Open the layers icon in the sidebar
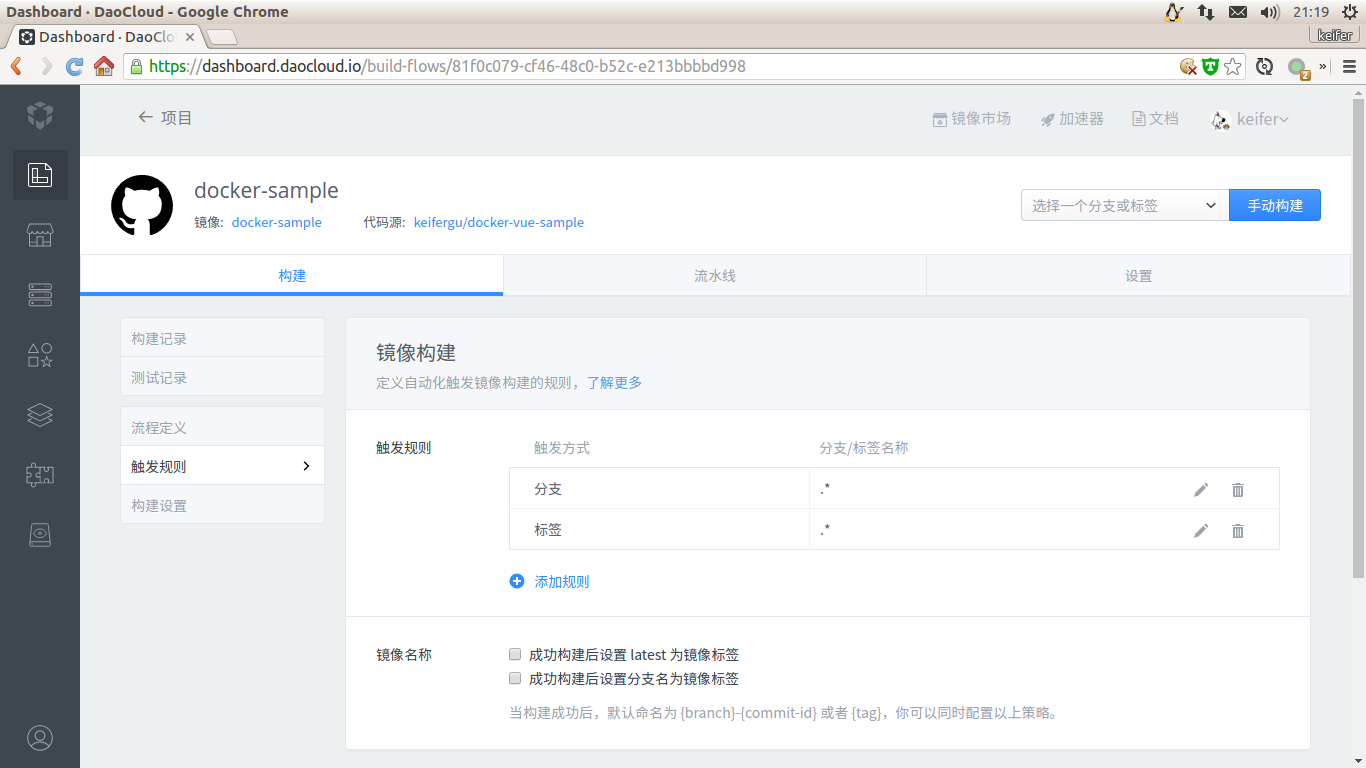This screenshot has height=768, width=1366. pyautogui.click(x=40, y=415)
